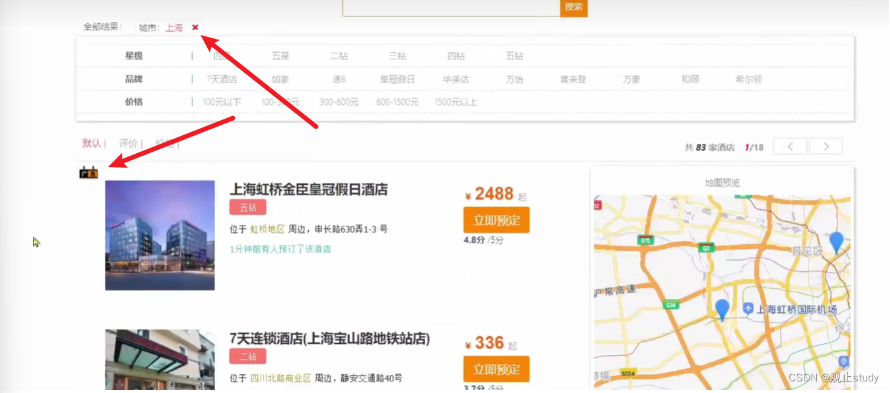Screen dimensions: 890x393
Task: Choose the 华美达 brand filter
Action: (456, 80)
